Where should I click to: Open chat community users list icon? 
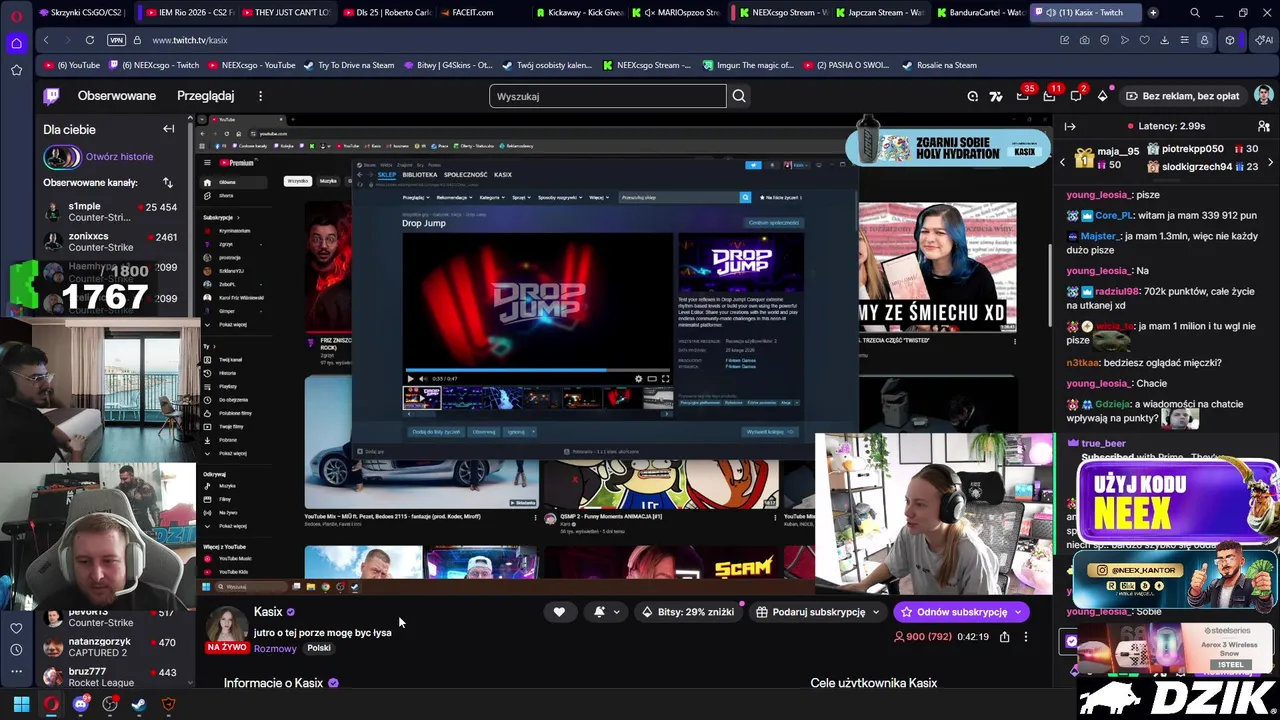1262,126
